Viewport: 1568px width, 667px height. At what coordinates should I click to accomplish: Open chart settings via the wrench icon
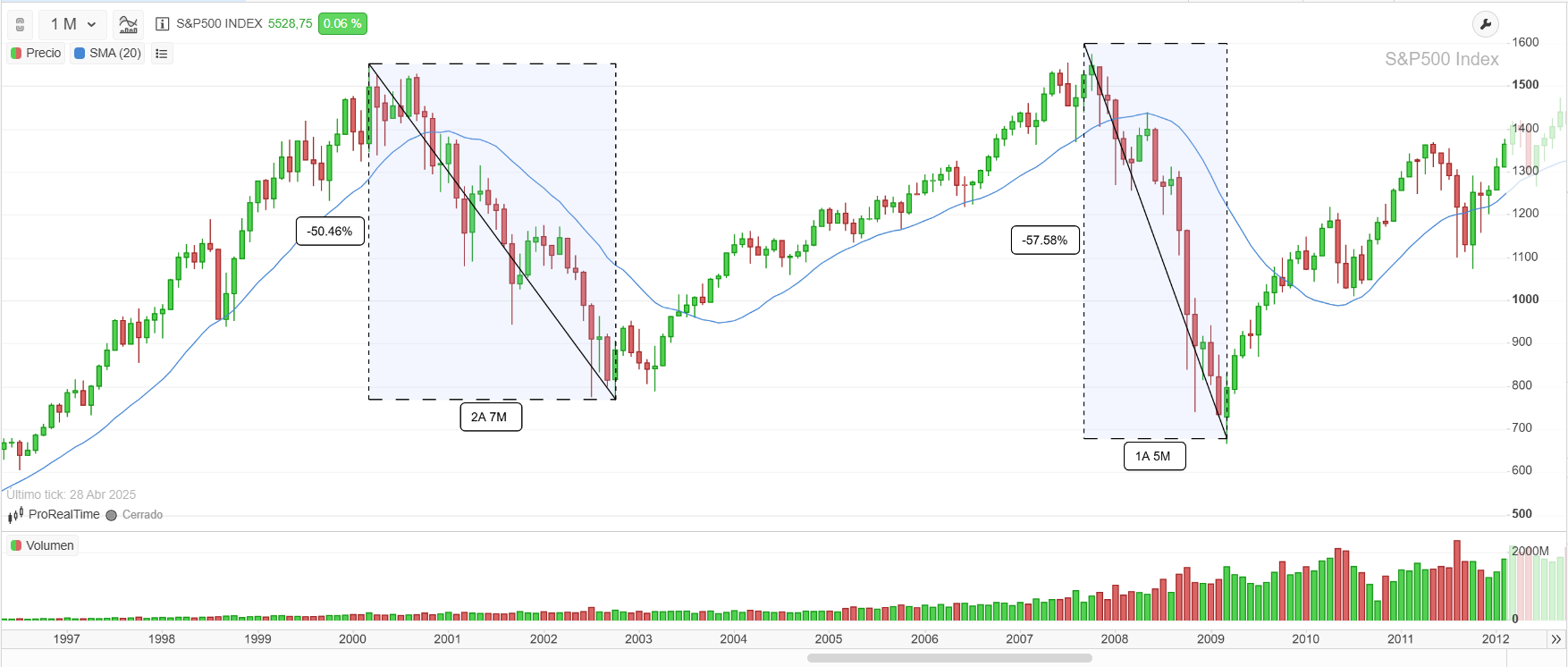[1487, 24]
